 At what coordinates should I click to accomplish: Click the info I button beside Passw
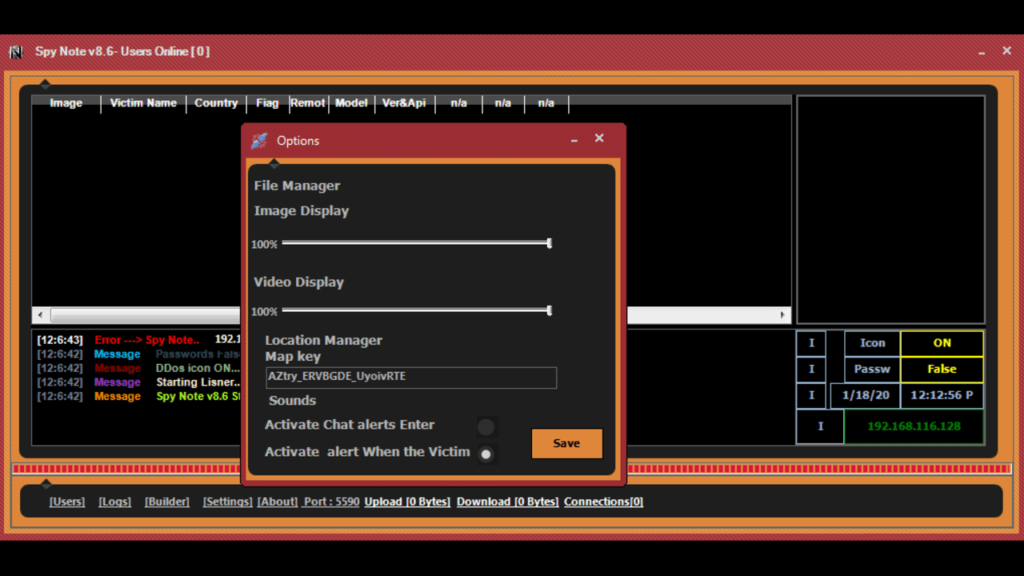(x=811, y=370)
